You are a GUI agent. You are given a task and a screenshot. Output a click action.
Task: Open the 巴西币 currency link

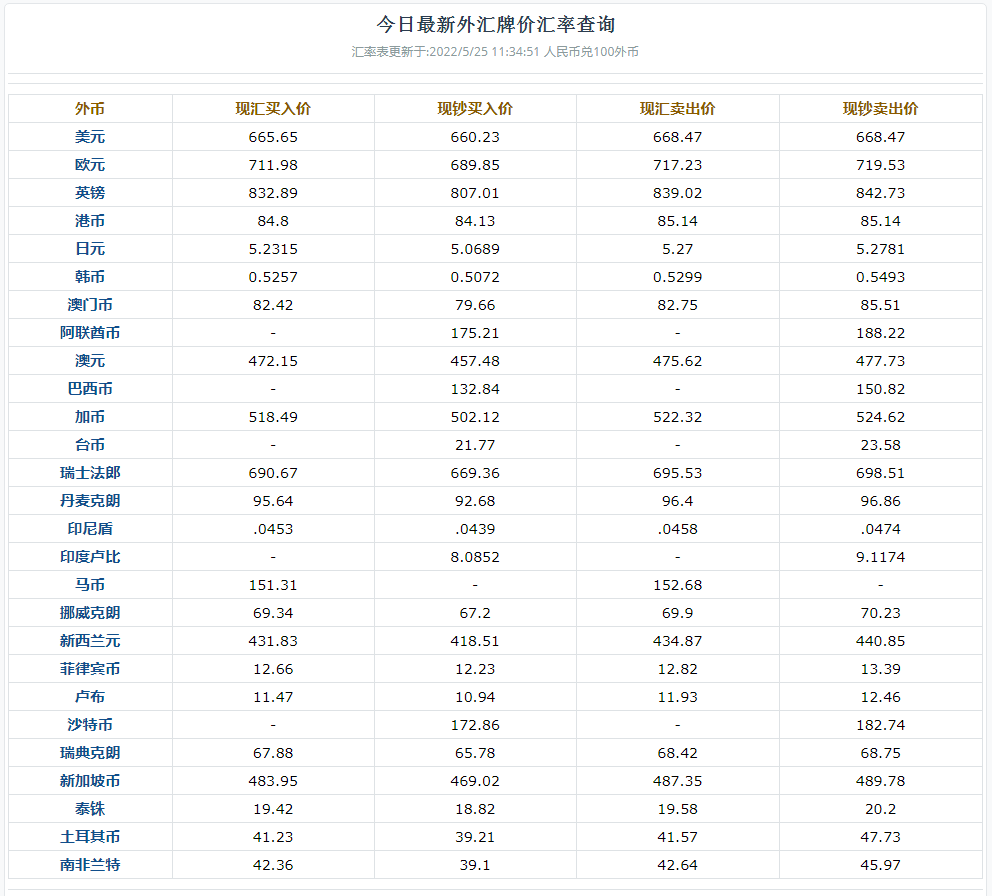[x=90, y=389]
